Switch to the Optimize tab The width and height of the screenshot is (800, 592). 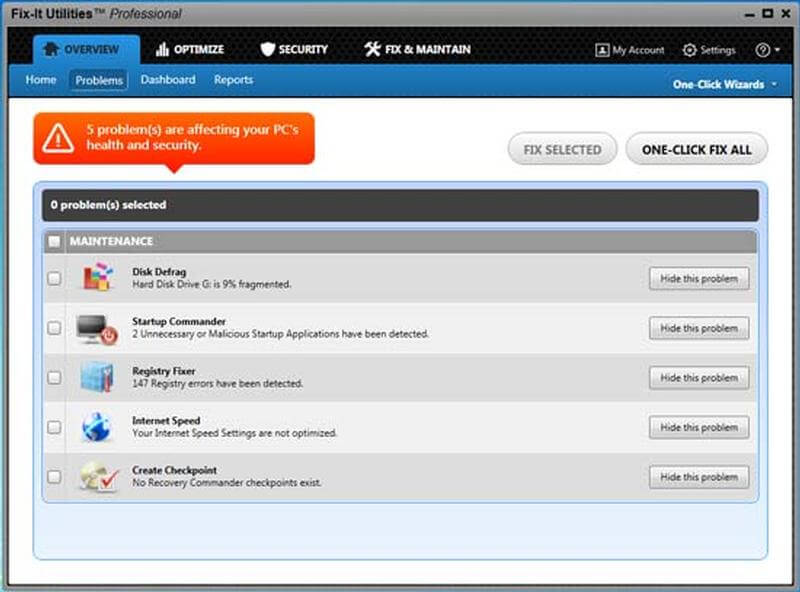(x=190, y=50)
